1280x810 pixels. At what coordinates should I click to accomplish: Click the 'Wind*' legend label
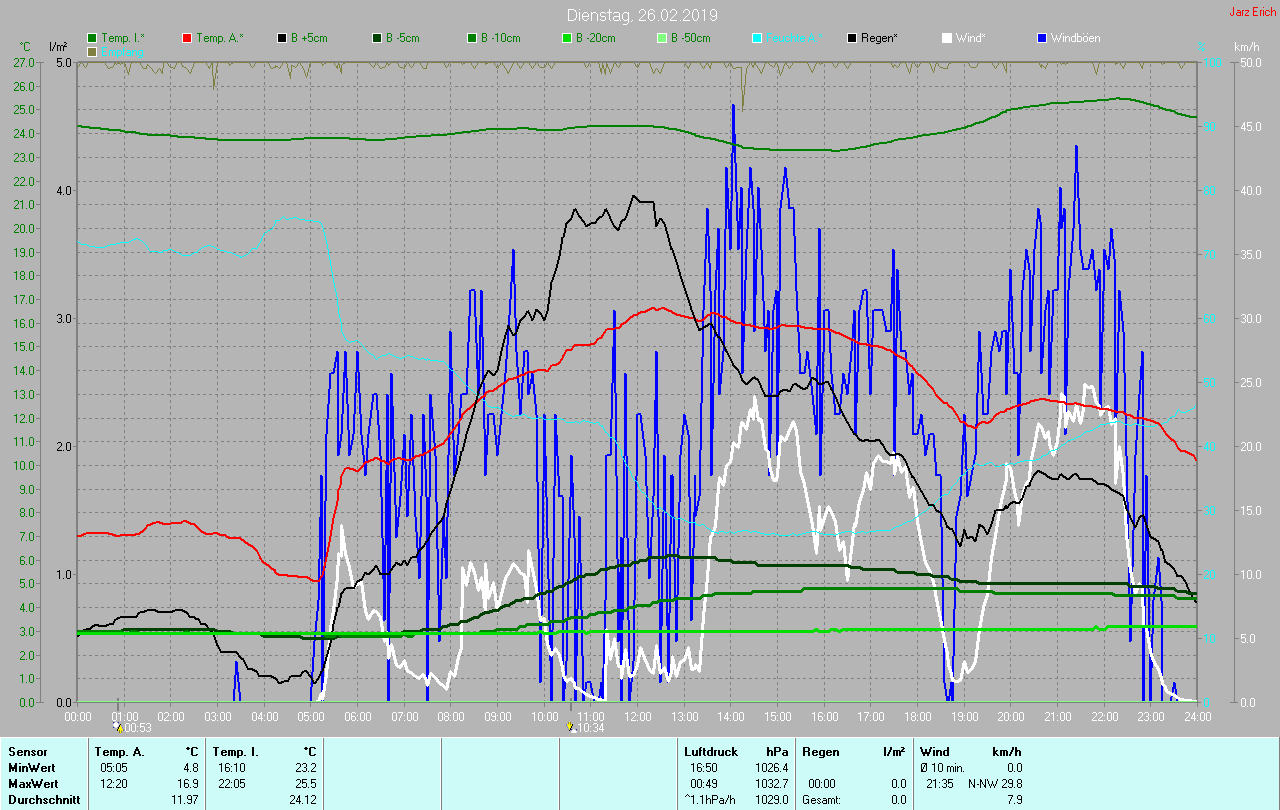click(971, 38)
